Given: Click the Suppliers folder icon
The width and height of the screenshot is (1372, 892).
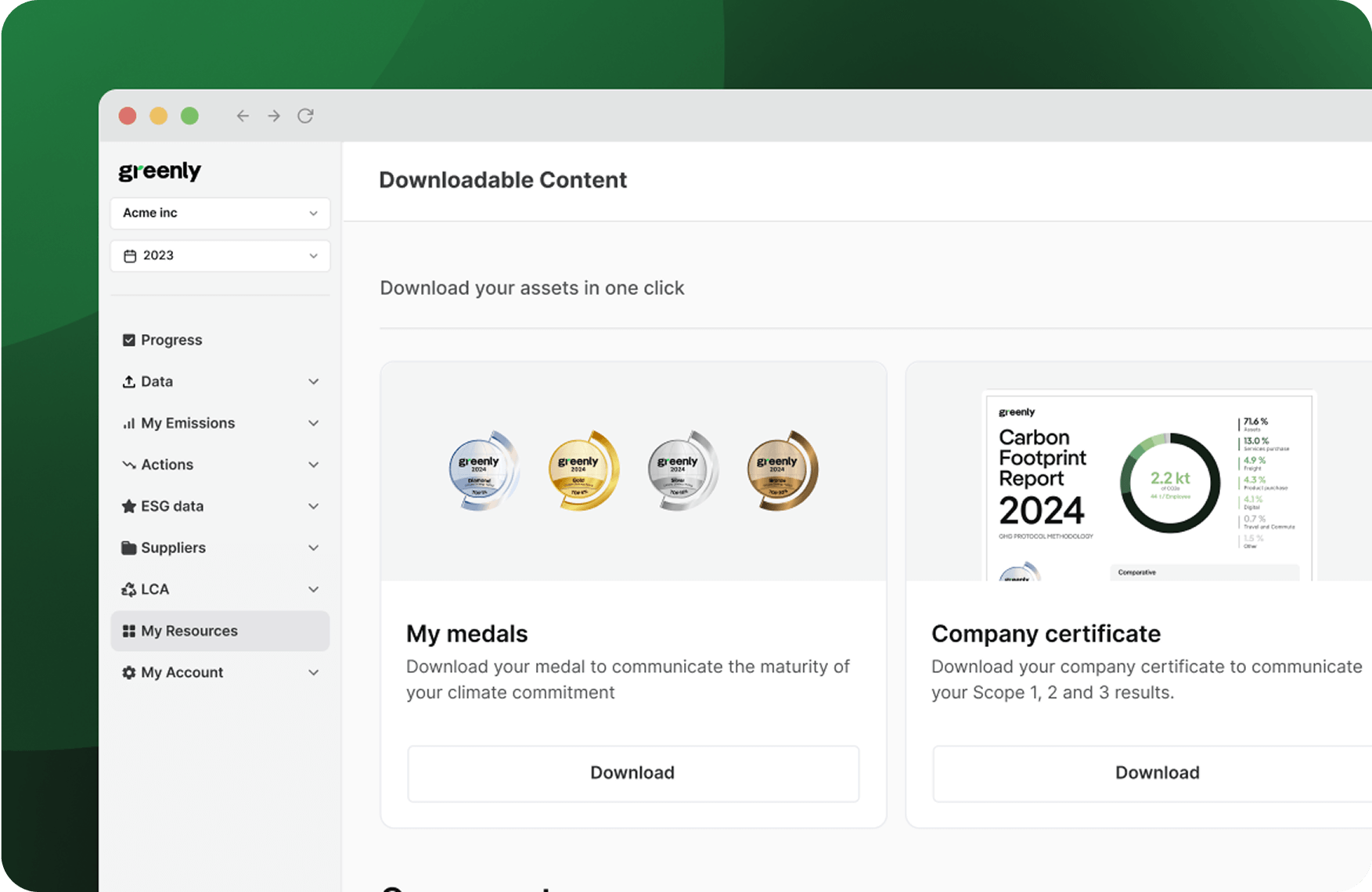Looking at the screenshot, I should point(129,548).
